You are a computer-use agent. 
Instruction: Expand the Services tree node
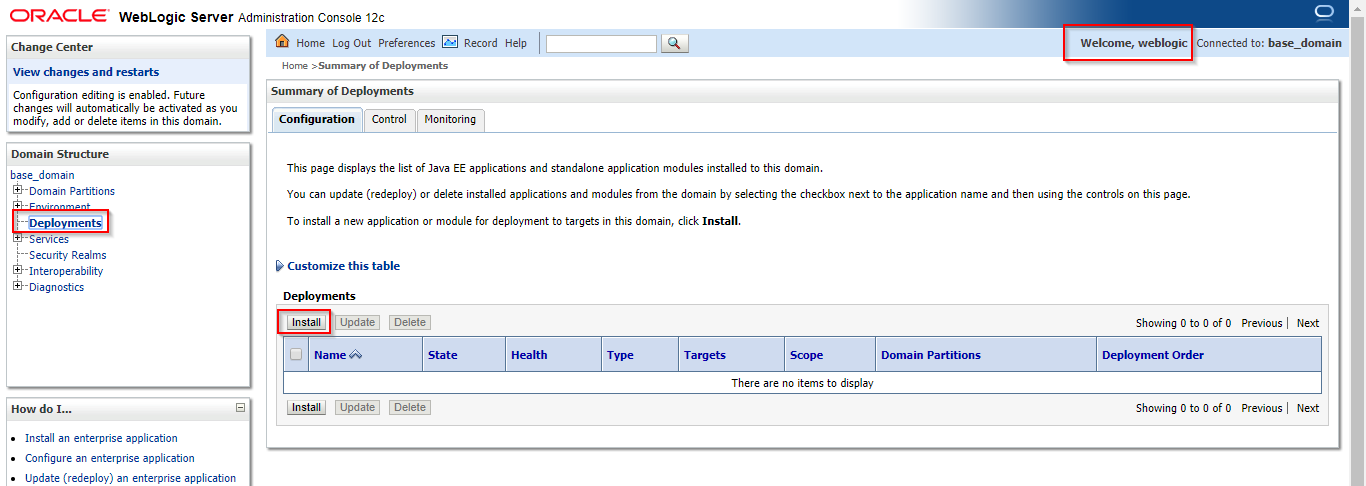coord(18,238)
